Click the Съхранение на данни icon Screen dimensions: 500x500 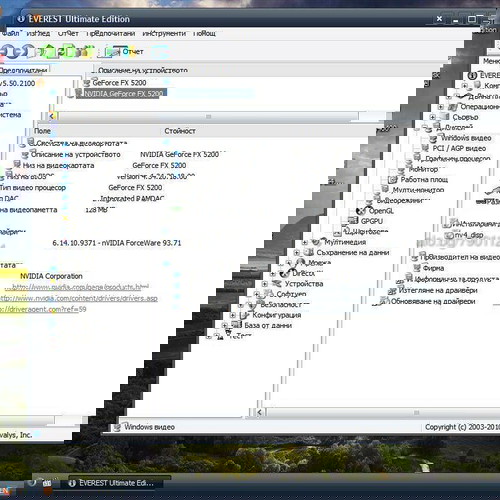(308, 252)
